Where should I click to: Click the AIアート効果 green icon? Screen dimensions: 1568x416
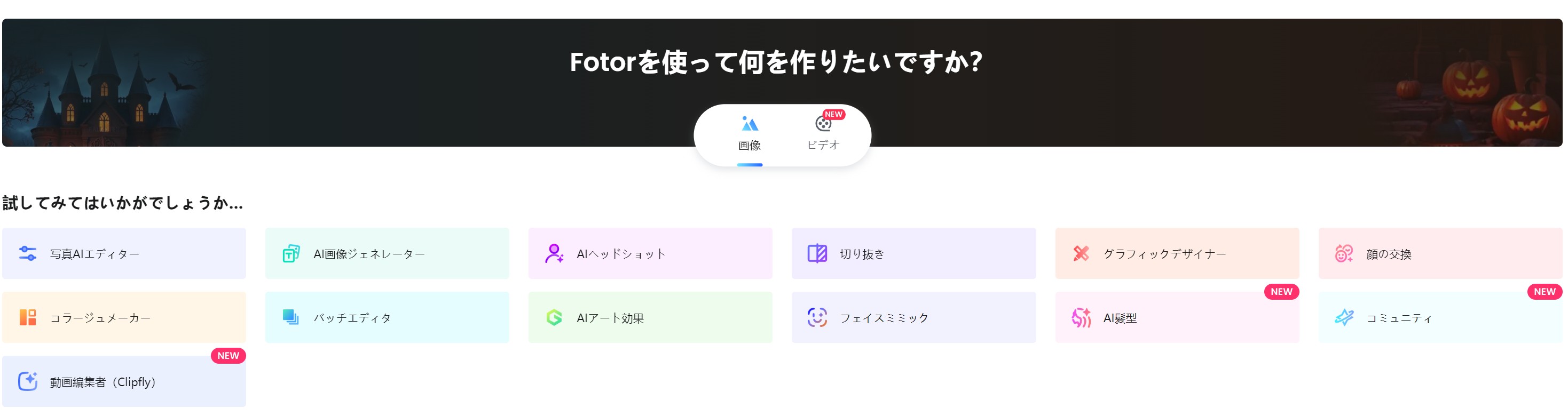pos(554,317)
